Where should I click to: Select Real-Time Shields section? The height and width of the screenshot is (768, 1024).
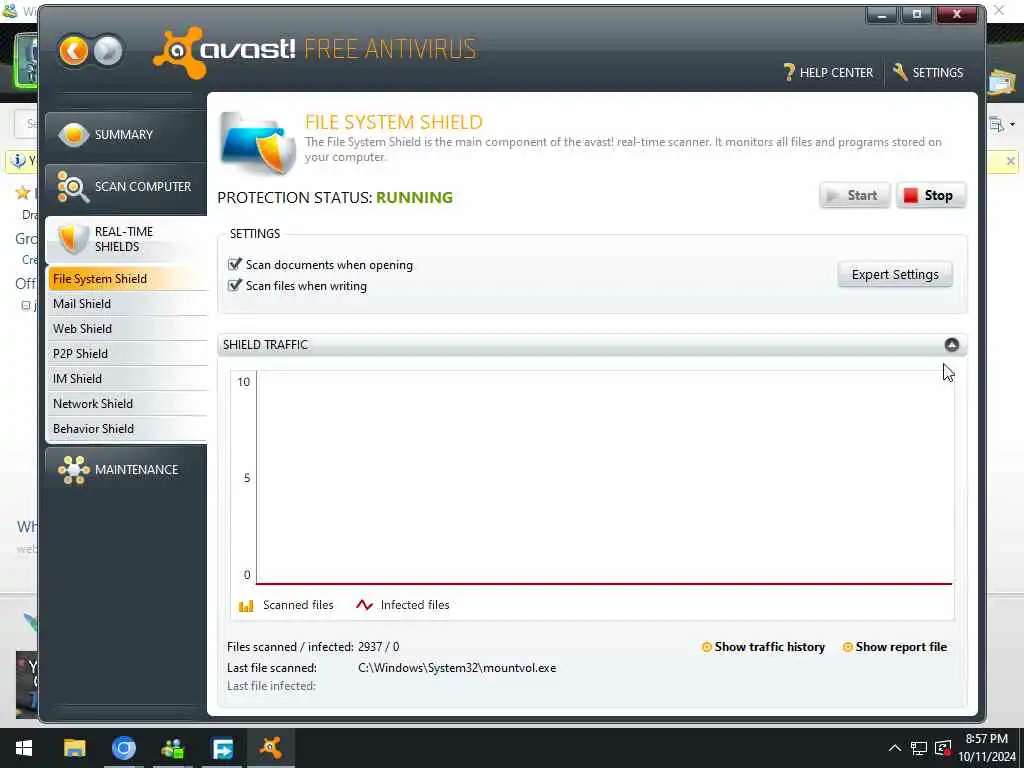tap(126, 240)
